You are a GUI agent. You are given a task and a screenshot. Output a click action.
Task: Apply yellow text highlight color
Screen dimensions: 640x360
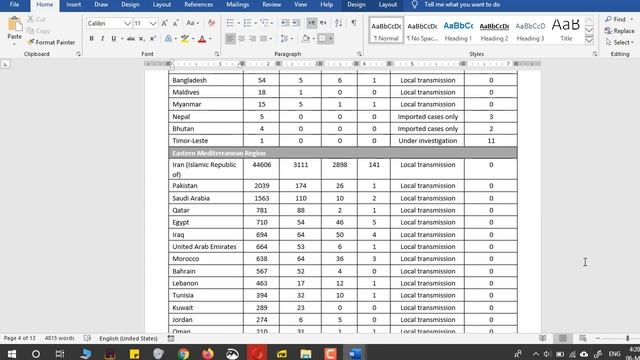pos(185,39)
